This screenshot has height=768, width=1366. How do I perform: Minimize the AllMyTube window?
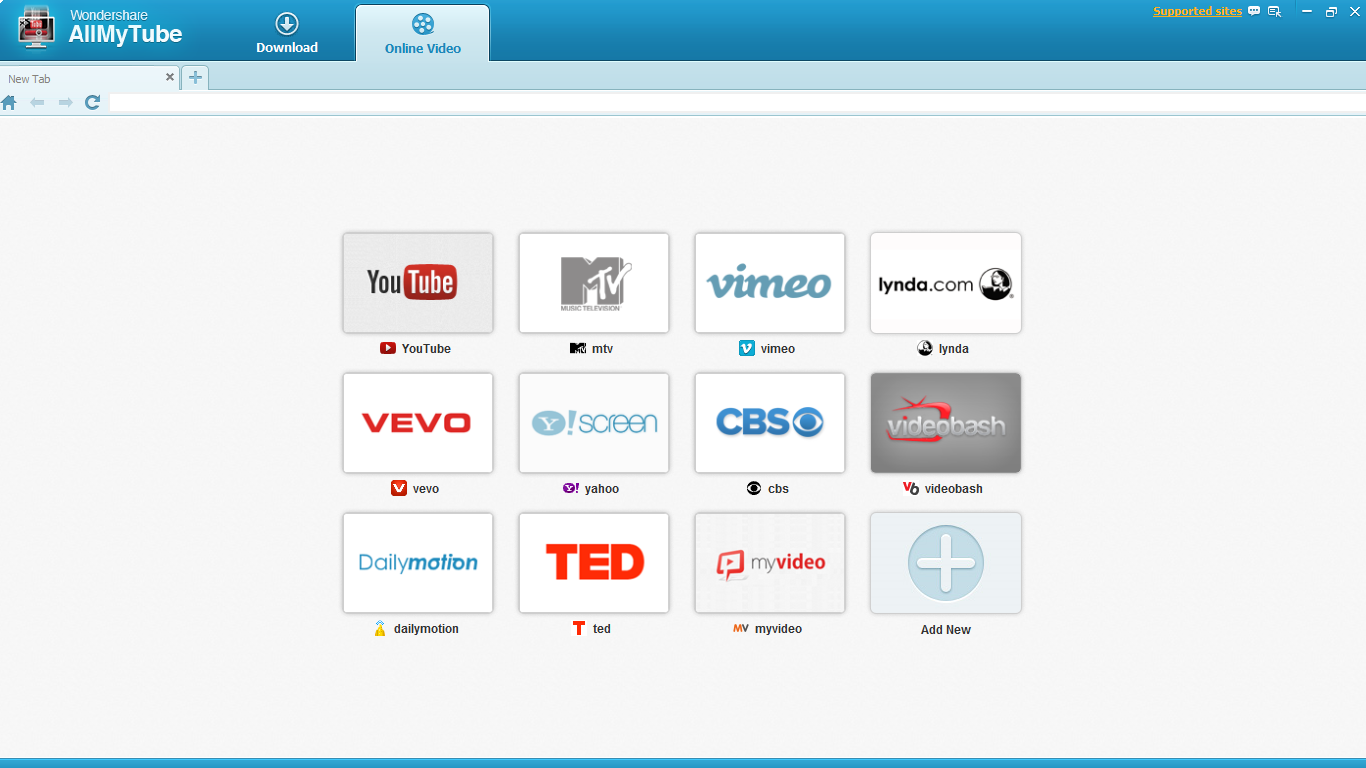coord(1308,12)
